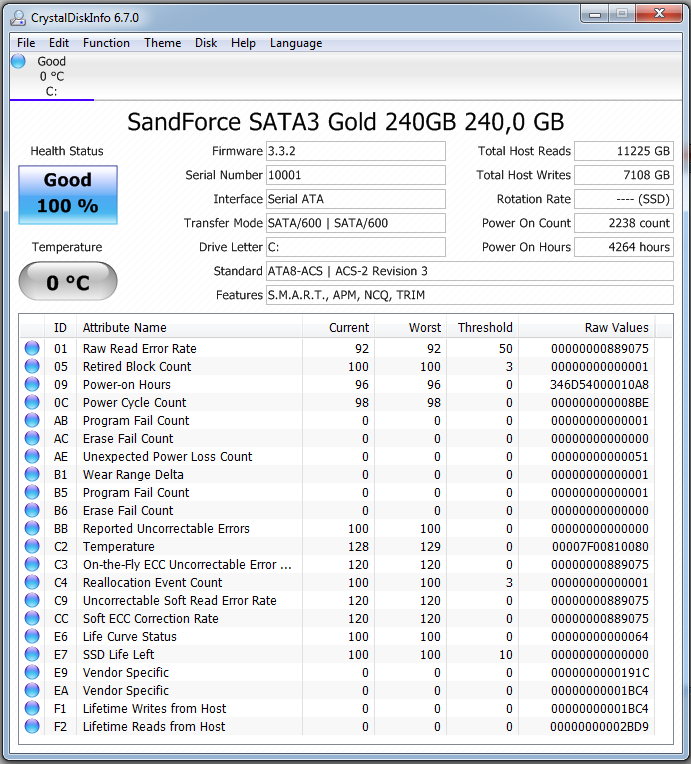Screen dimensions: 691x764
Task: Click the Power On Count value
Action: (624, 223)
